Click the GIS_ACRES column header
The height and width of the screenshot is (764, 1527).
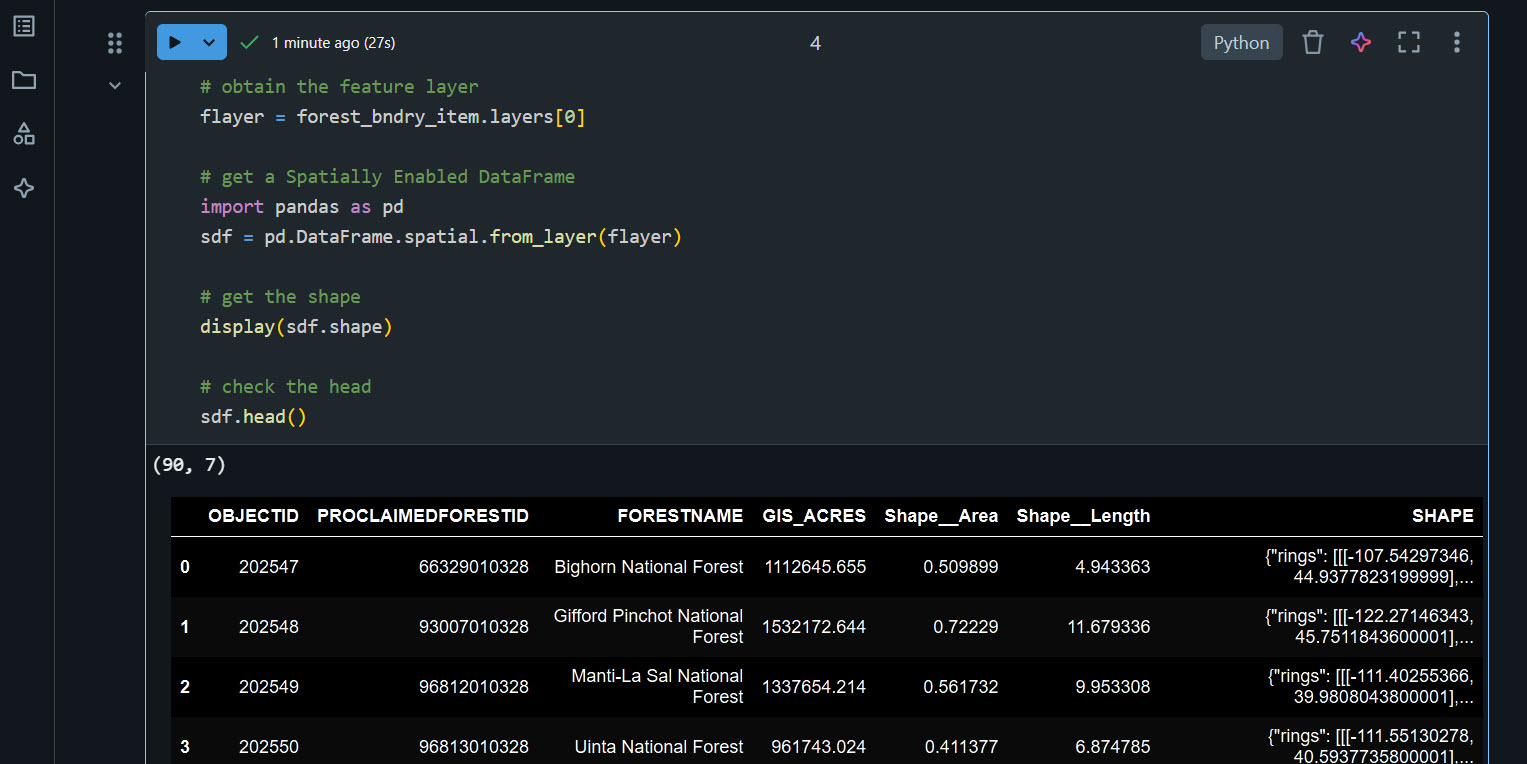(814, 516)
